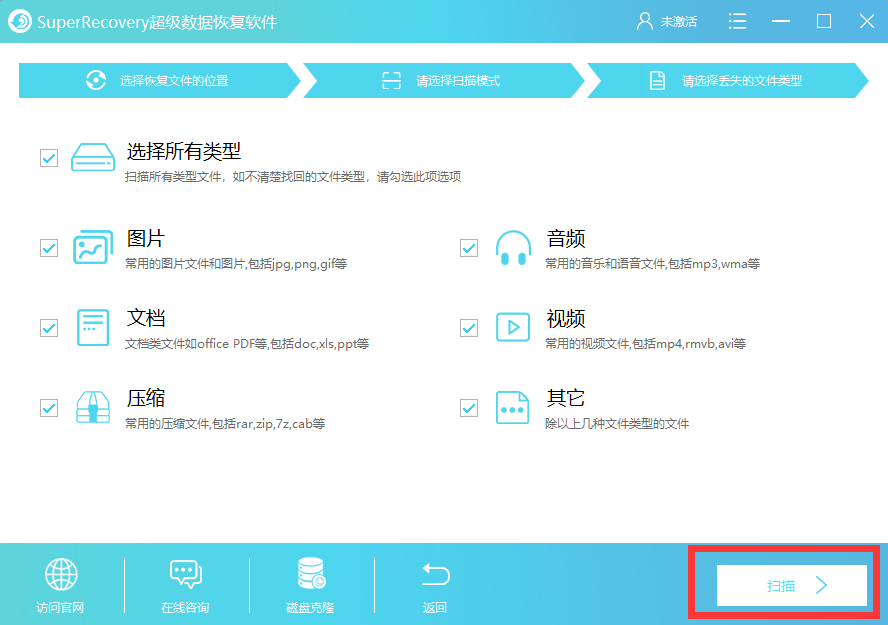This screenshot has height=625, width=888.
Task: Click the archive icon for 压缩
Action: coord(93,407)
